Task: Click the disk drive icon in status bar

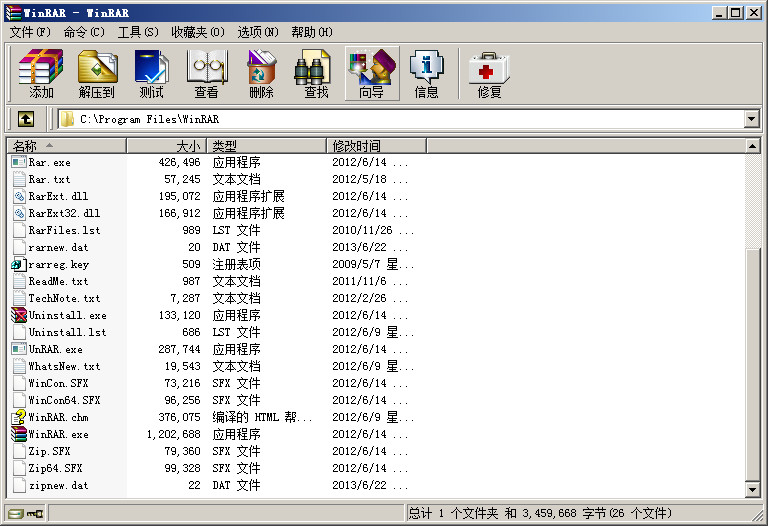Action: [x=17, y=513]
